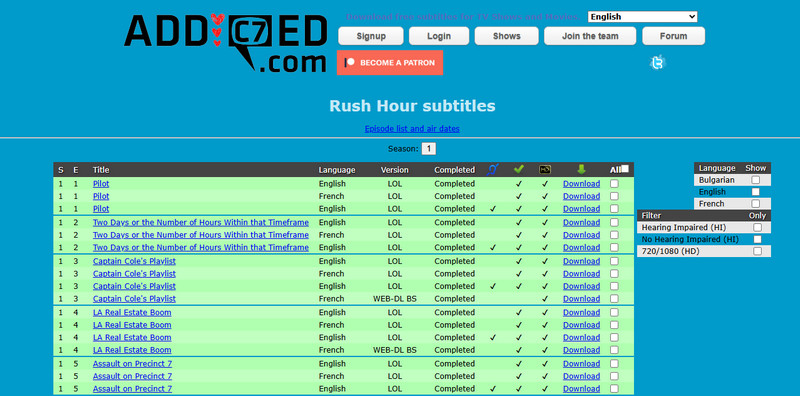Check the All checkbox in table header
The image size is (800, 396).
(624, 169)
